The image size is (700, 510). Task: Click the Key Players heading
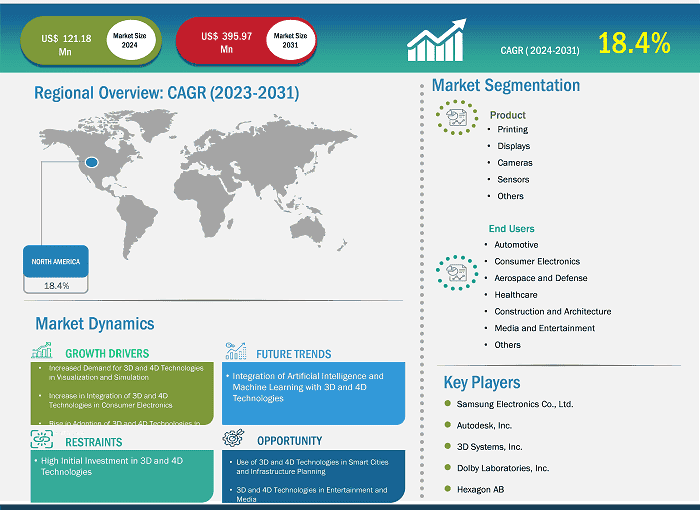(x=482, y=383)
